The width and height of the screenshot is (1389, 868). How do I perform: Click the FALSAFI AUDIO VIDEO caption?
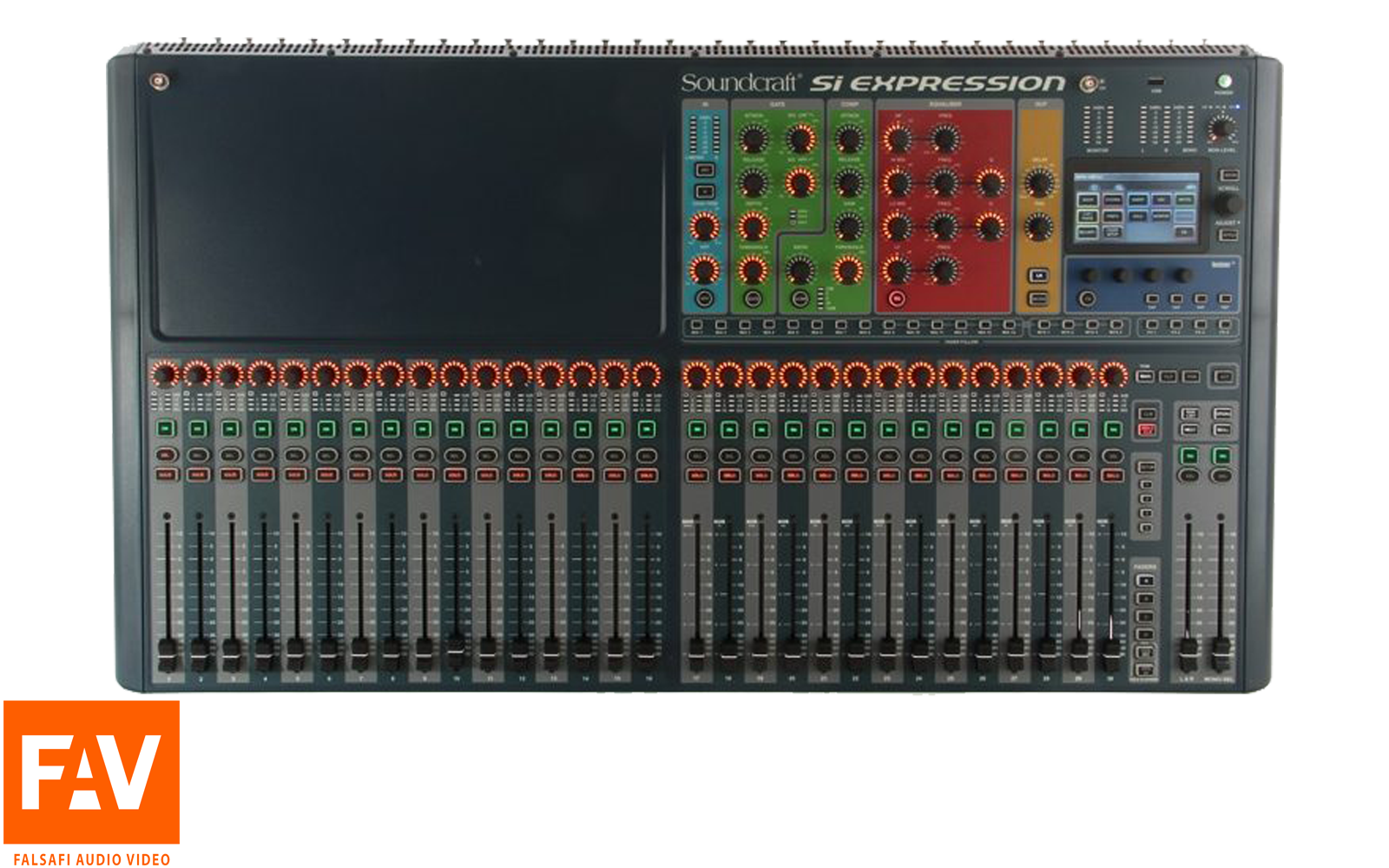pos(91,859)
